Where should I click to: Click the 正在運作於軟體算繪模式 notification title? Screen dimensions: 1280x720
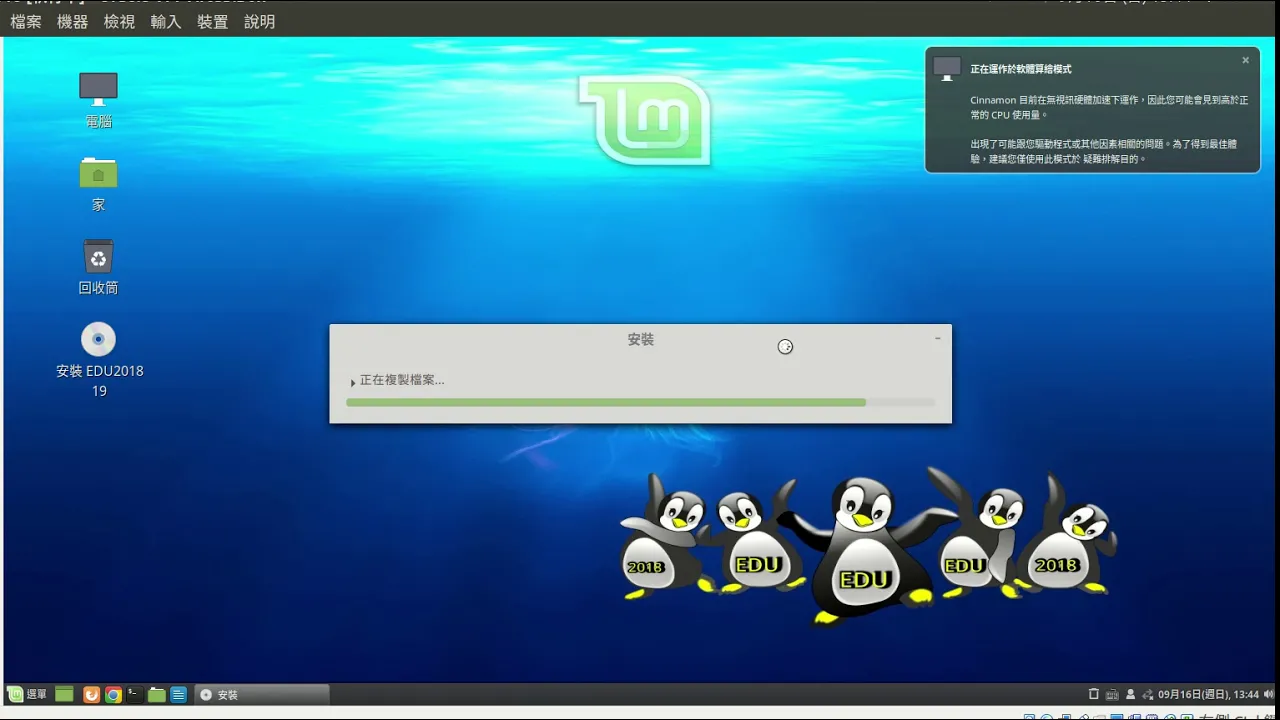pyautogui.click(x=1021, y=69)
